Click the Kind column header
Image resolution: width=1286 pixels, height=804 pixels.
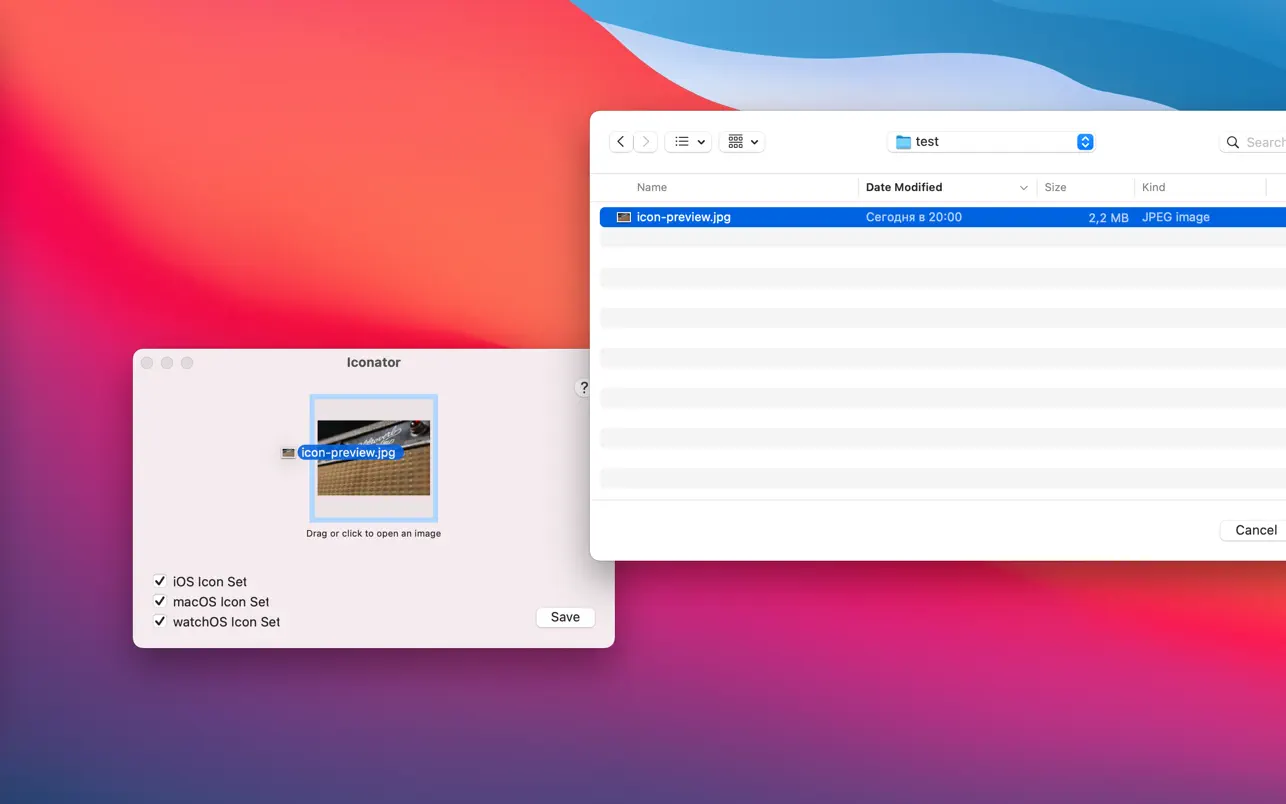click(x=1153, y=187)
